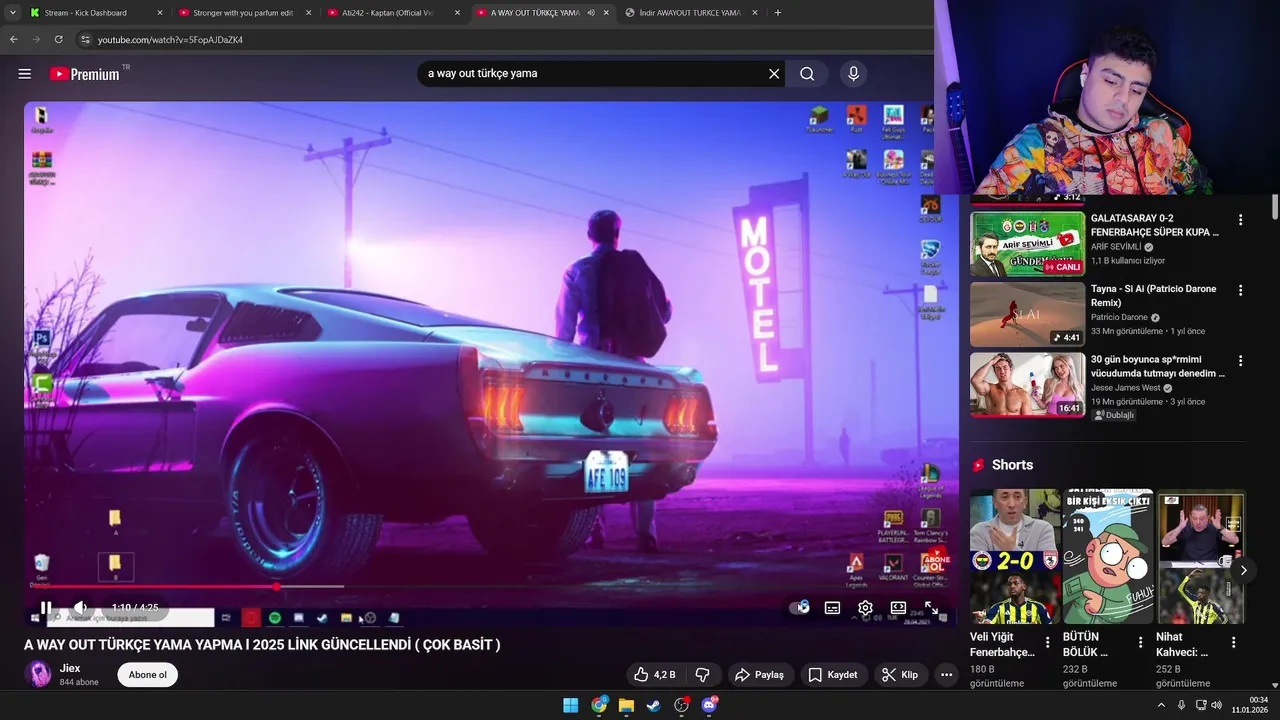Image resolution: width=1280 pixels, height=720 pixels.
Task: Open Chrome from the taskbar
Action: [x=598, y=705]
